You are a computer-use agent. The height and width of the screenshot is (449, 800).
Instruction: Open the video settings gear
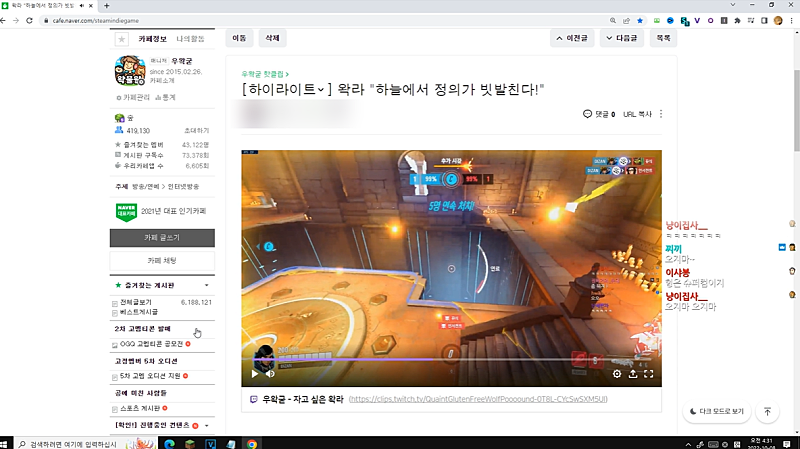point(617,374)
